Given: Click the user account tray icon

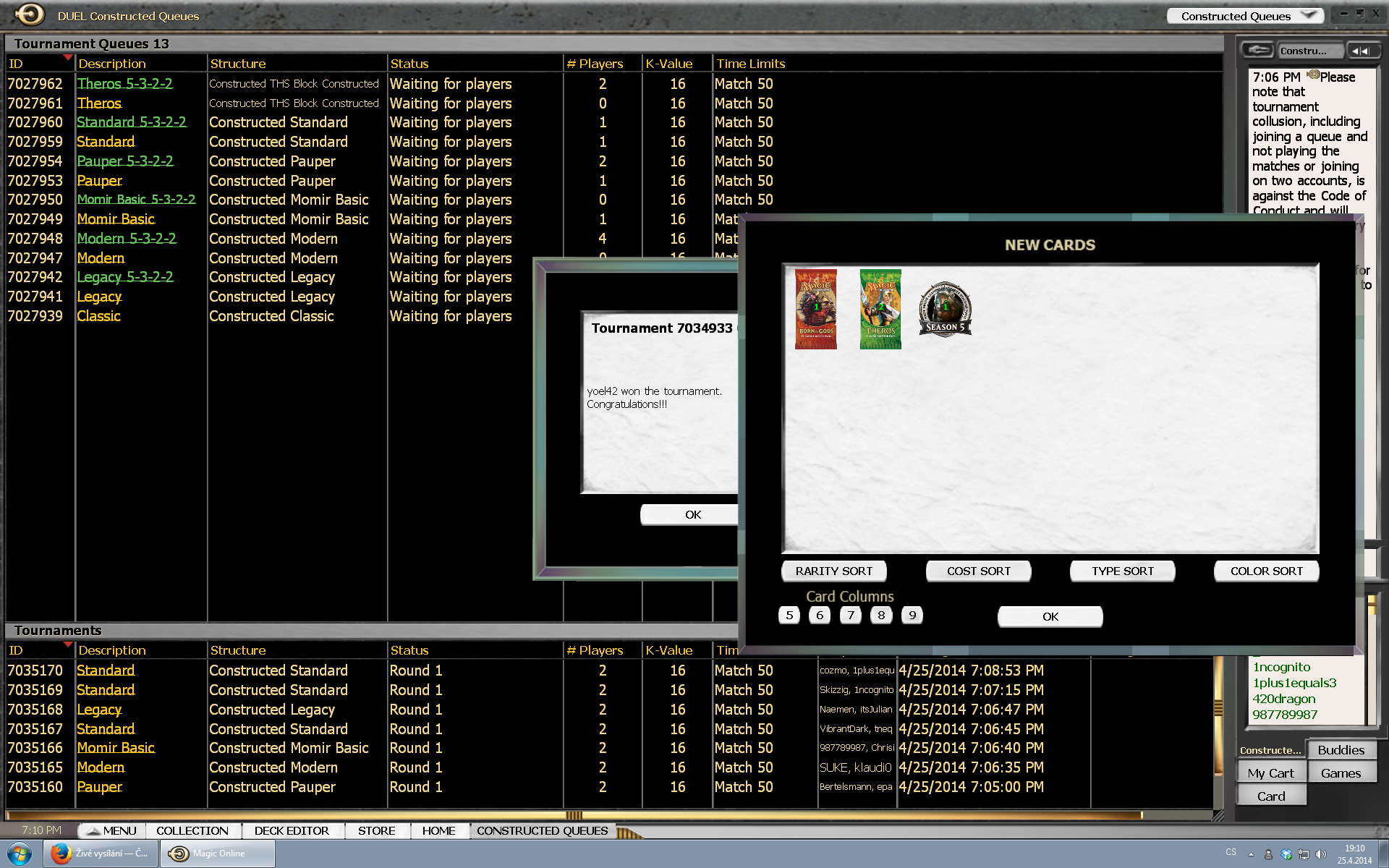Looking at the screenshot, I should (x=1268, y=854).
